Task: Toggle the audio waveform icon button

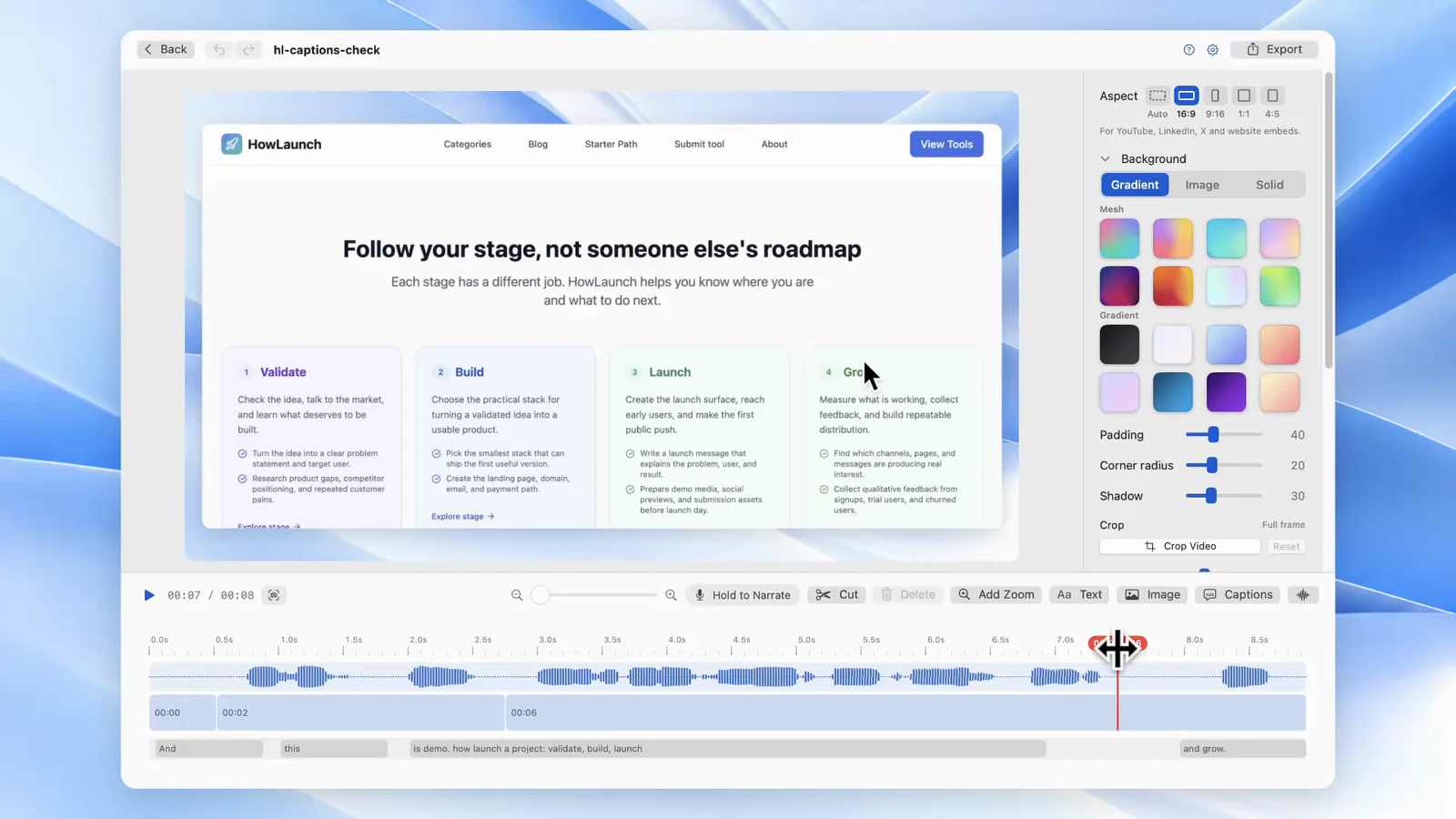Action: pos(1303,595)
